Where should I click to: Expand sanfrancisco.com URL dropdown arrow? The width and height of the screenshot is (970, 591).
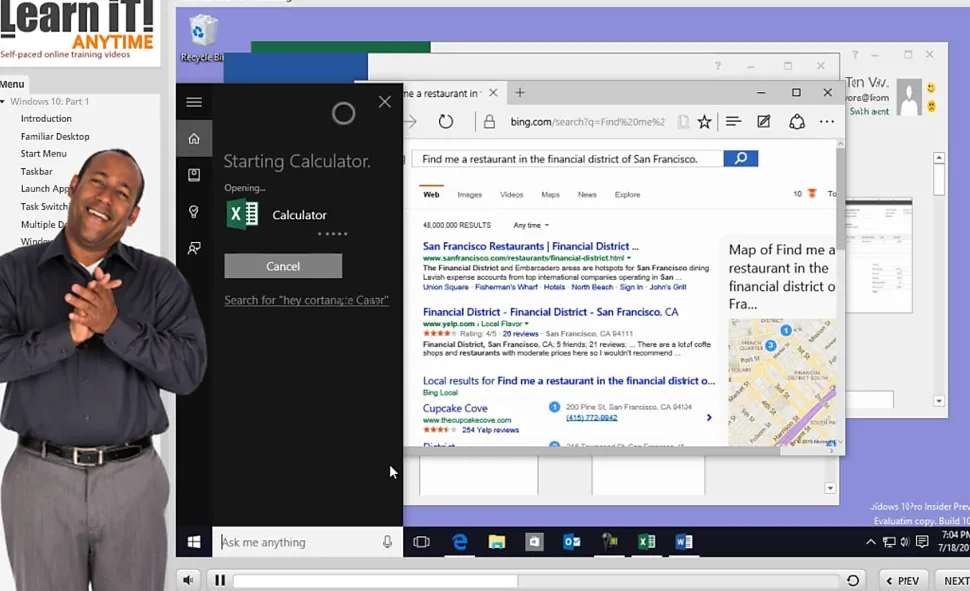(629, 257)
